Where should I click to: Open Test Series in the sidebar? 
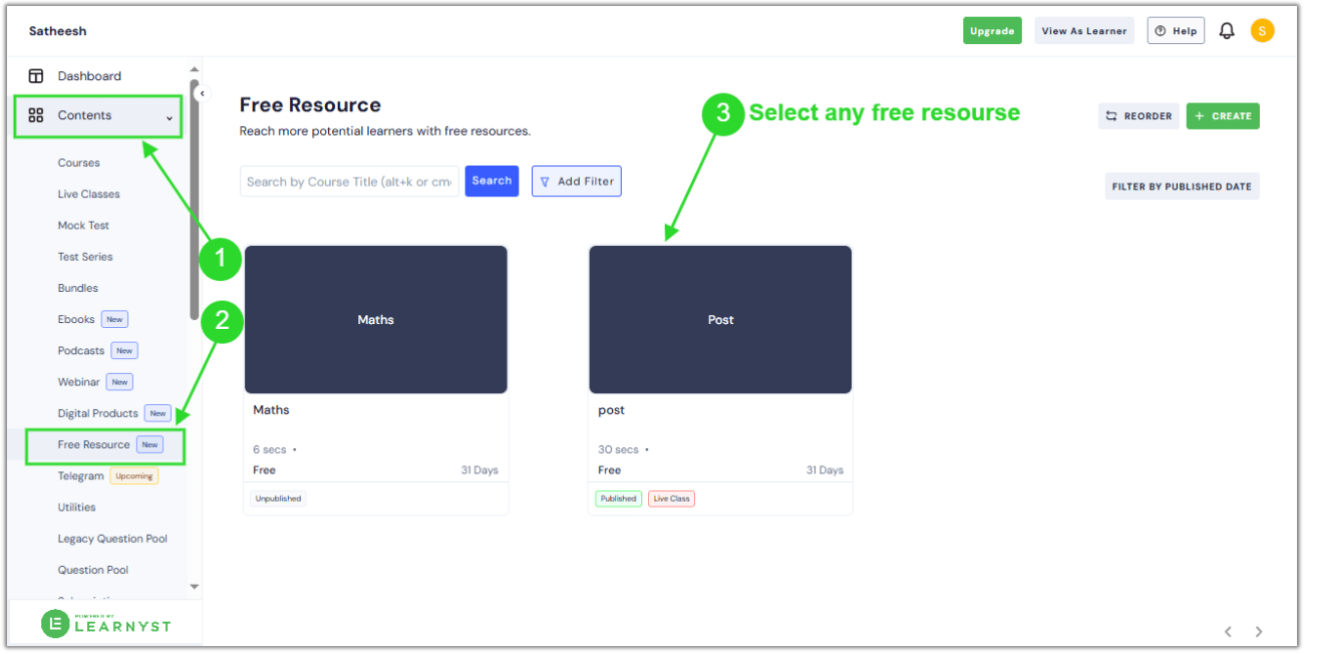tap(85, 257)
